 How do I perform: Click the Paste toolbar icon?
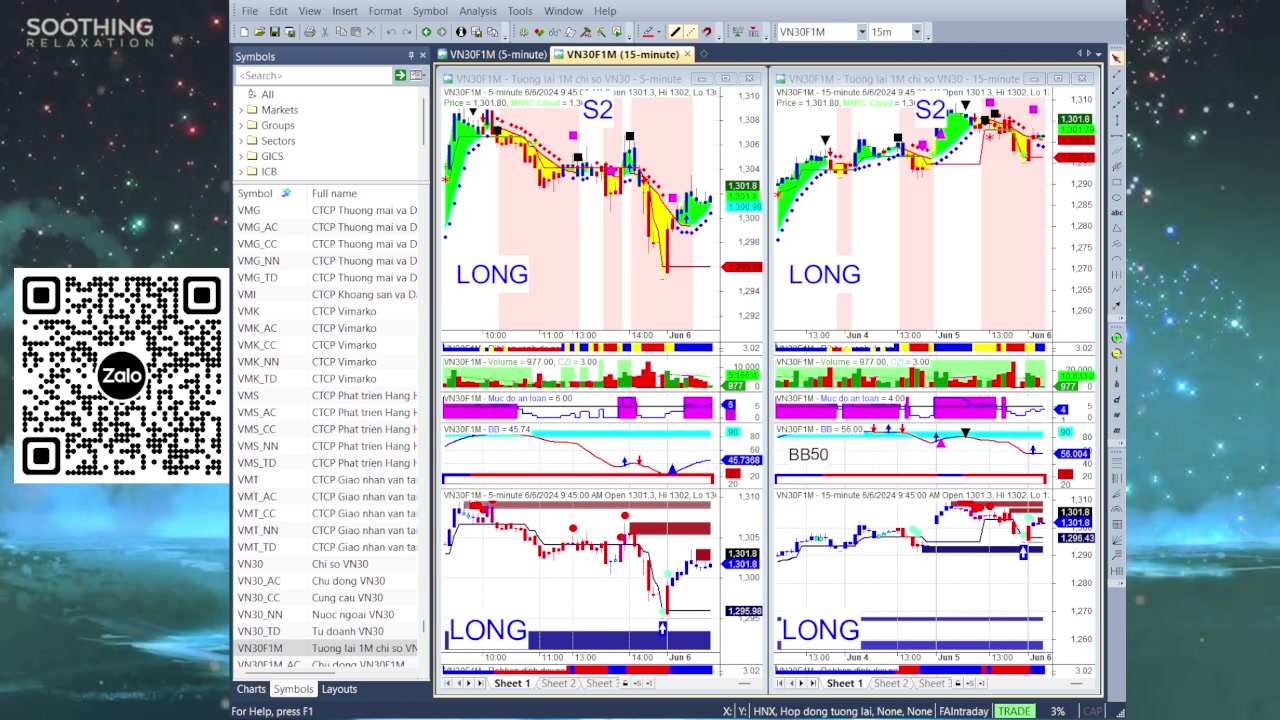click(356, 32)
